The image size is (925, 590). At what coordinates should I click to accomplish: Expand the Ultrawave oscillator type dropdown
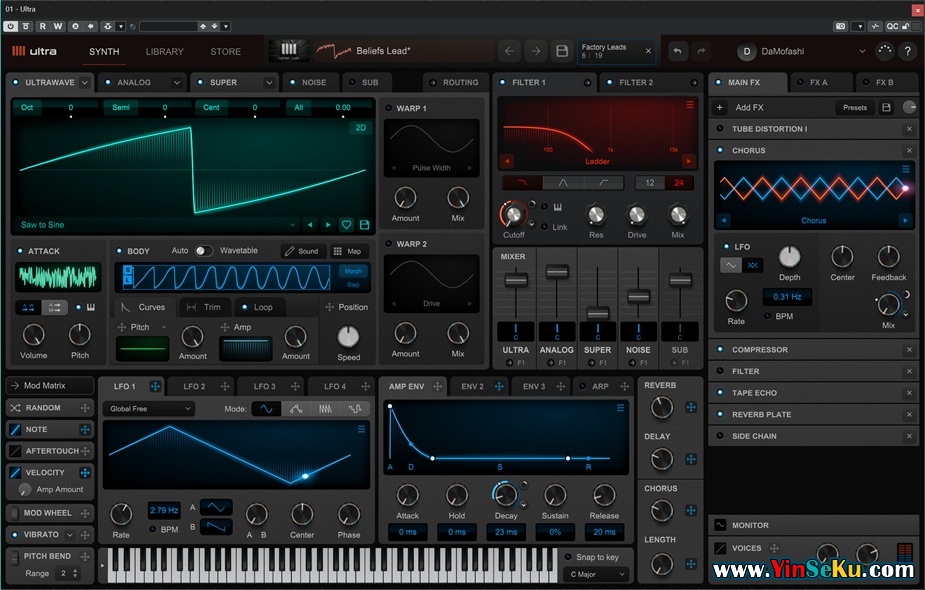pyautogui.click(x=84, y=82)
